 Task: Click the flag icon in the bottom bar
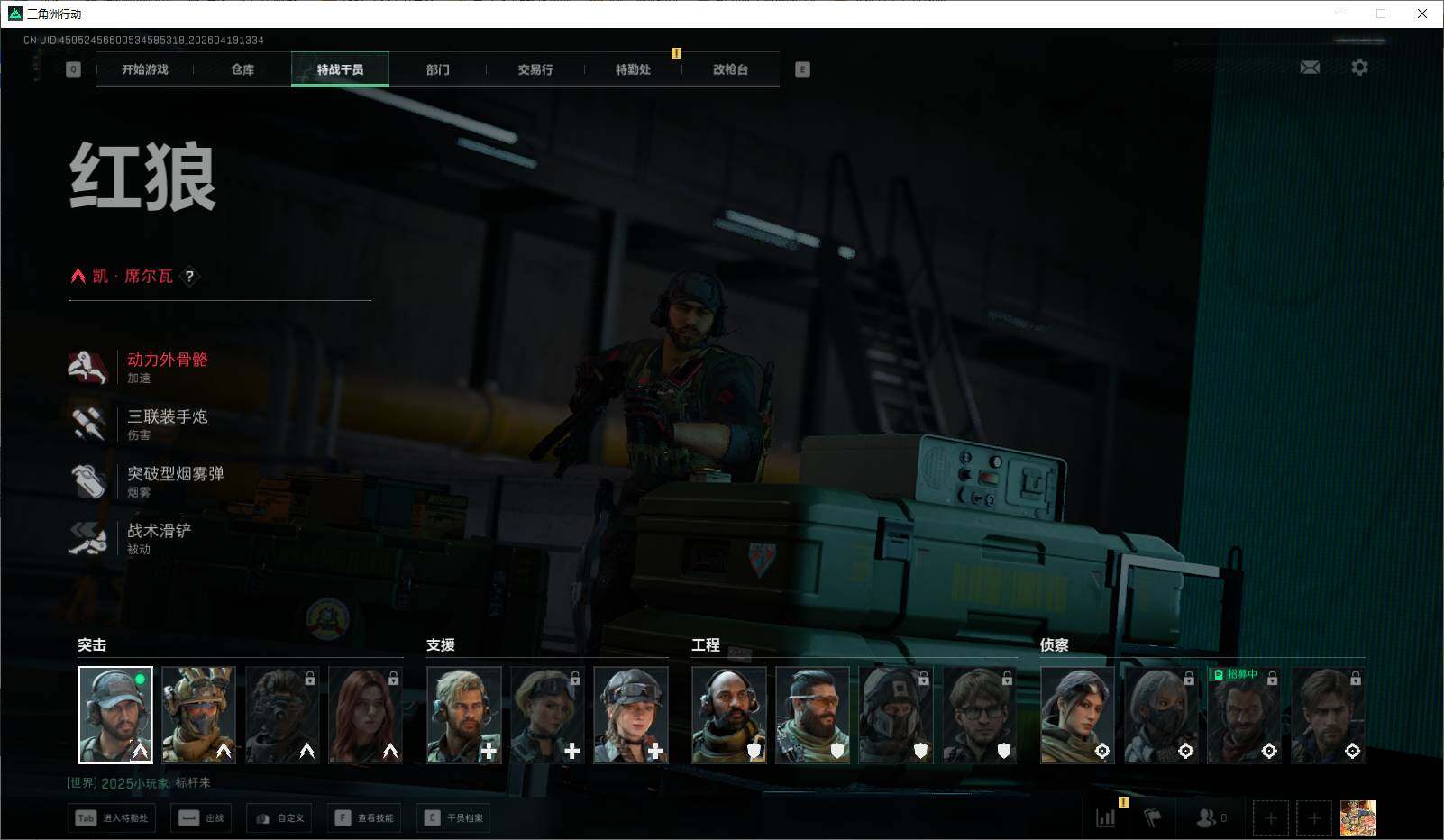click(x=1153, y=818)
